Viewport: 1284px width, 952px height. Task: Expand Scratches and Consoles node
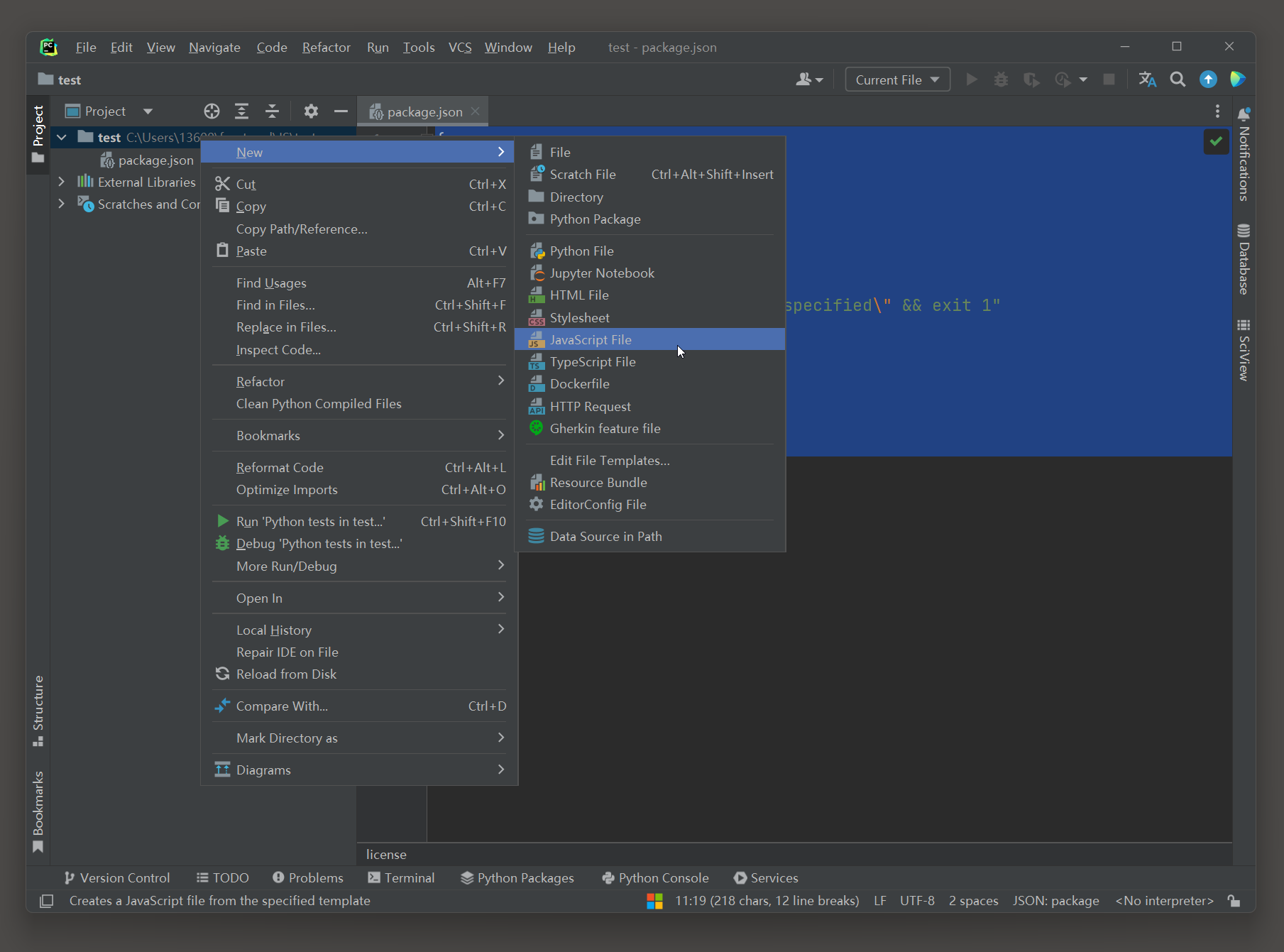pyautogui.click(x=62, y=204)
